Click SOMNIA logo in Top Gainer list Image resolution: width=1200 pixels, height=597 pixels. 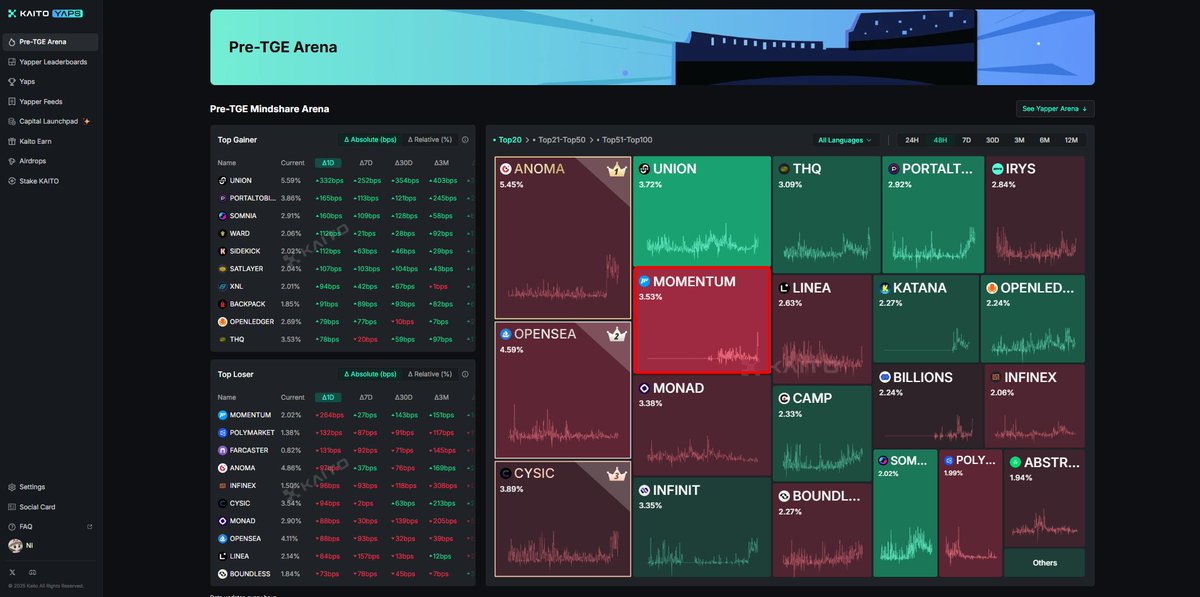pos(222,216)
